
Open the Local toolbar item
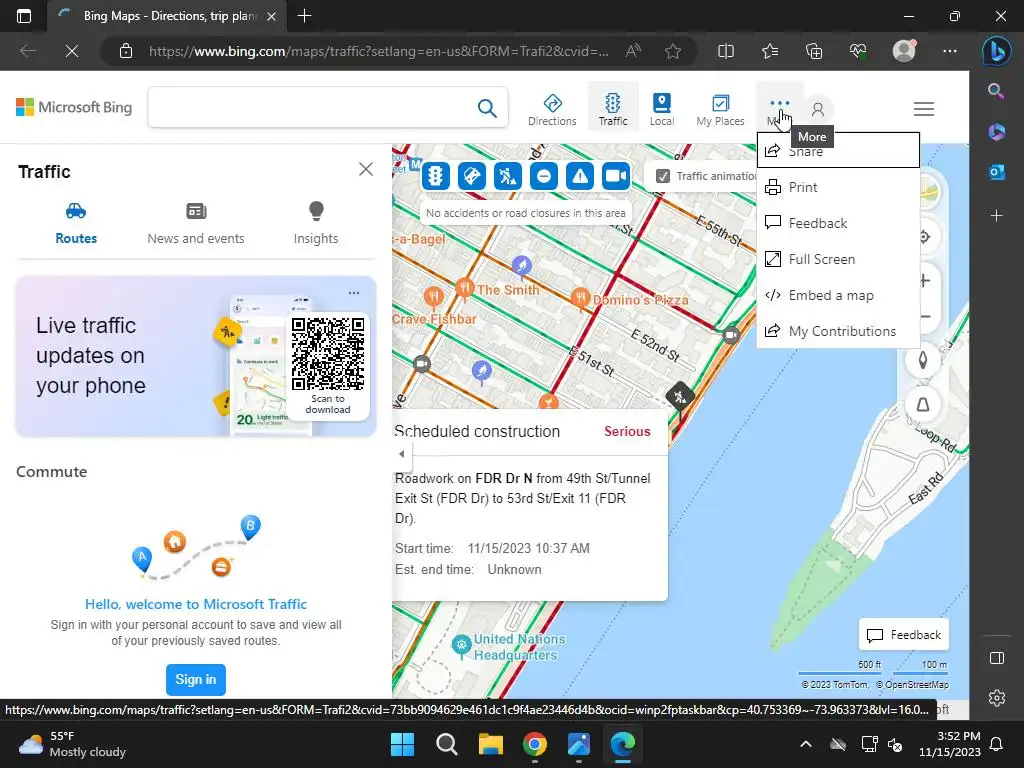(662, 109)
